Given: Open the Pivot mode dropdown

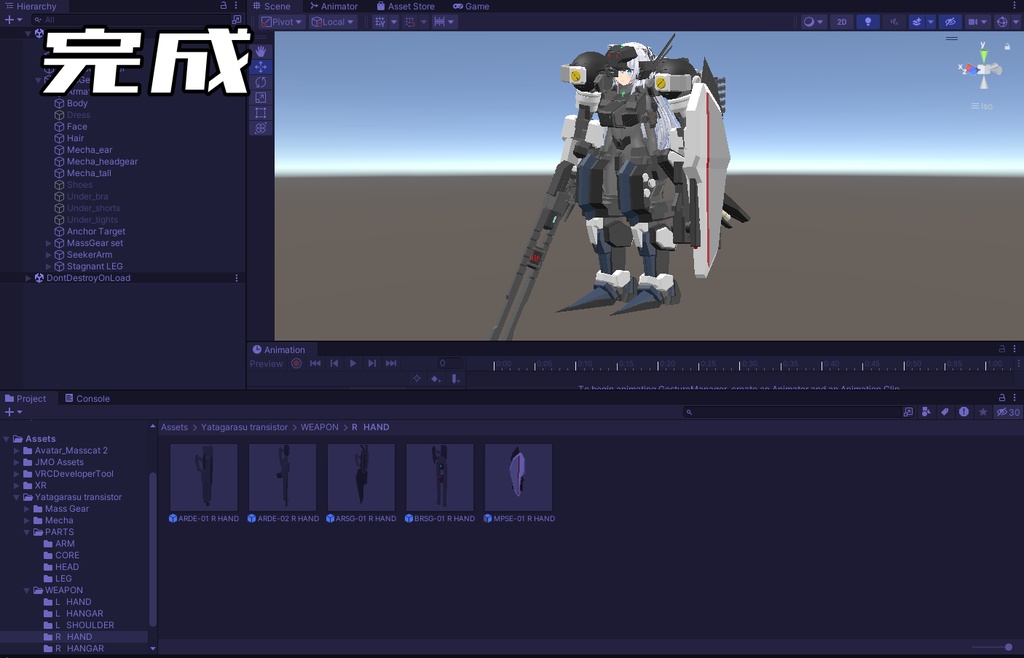Looking at the screenshot, I should (281, 22).
